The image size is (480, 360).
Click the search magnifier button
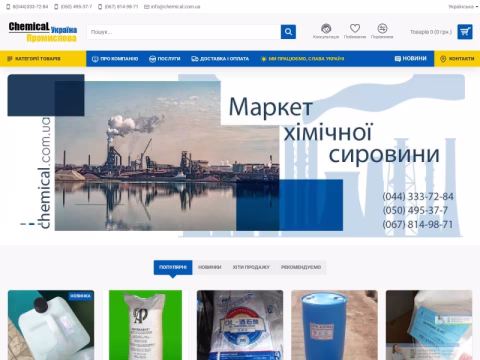[288, 32]
